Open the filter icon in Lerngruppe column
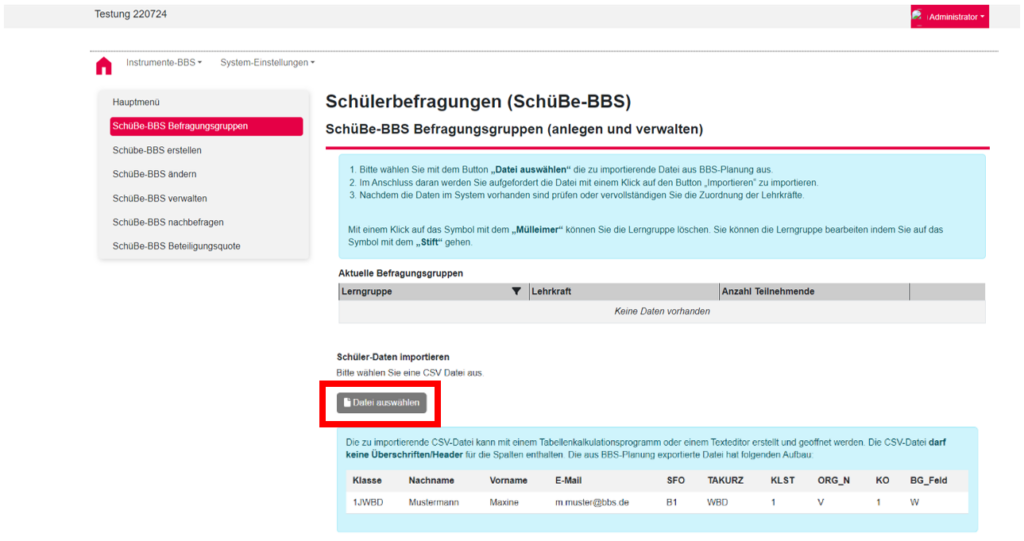1024x541 pixels. (x=516, y=291)
